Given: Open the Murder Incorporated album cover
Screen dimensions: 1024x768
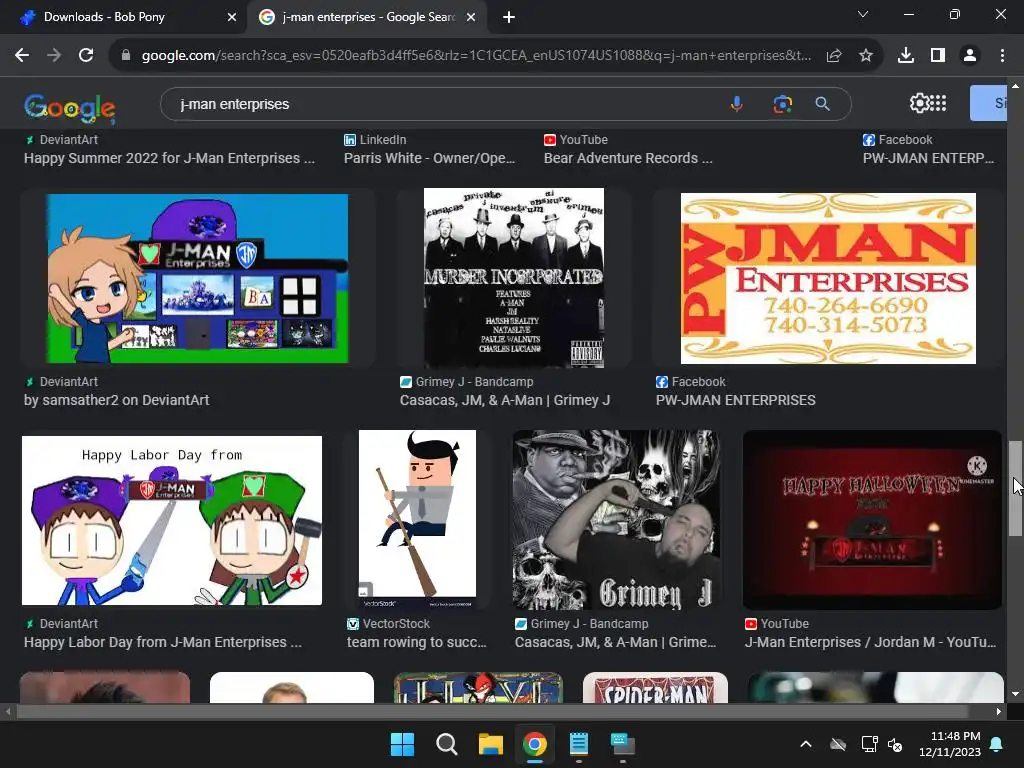Looking at the screenshot, I should [514, 278].
